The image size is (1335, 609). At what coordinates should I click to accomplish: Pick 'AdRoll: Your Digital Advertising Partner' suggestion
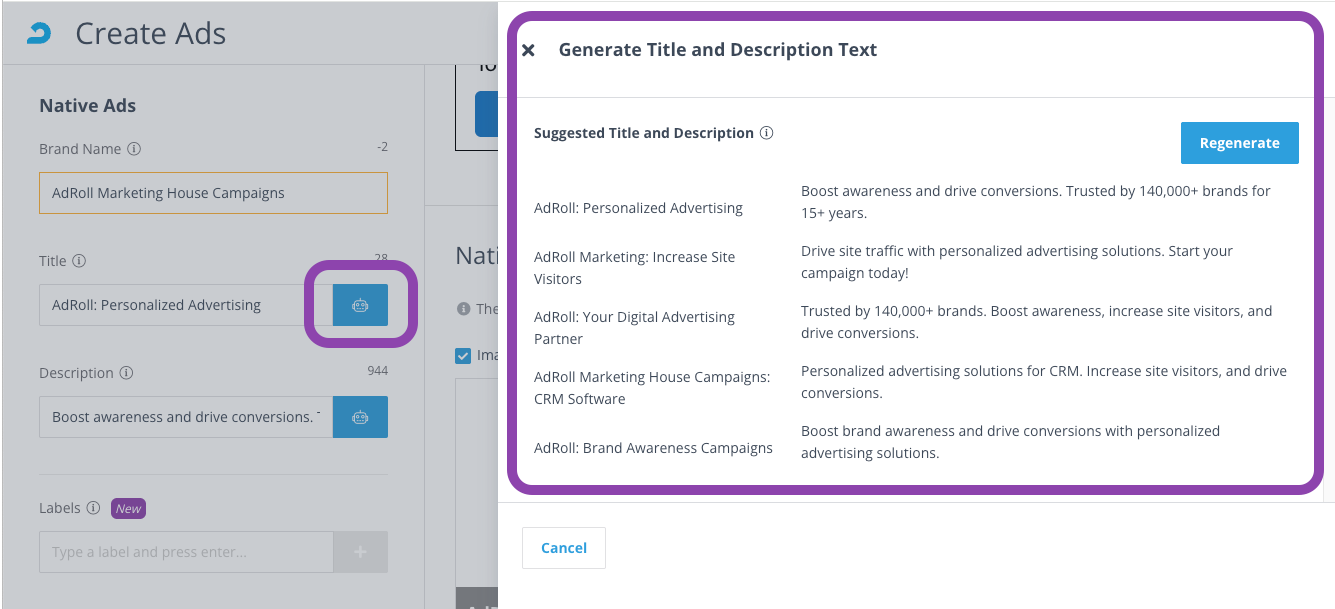tap(634, 328)
